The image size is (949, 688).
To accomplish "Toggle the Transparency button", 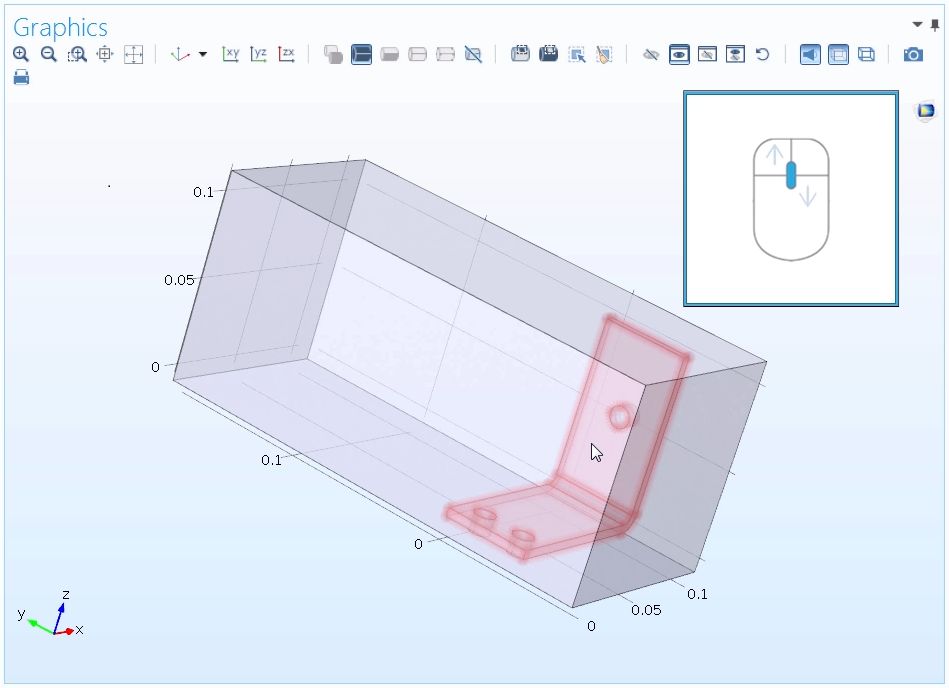I will [x=838, y=54].
